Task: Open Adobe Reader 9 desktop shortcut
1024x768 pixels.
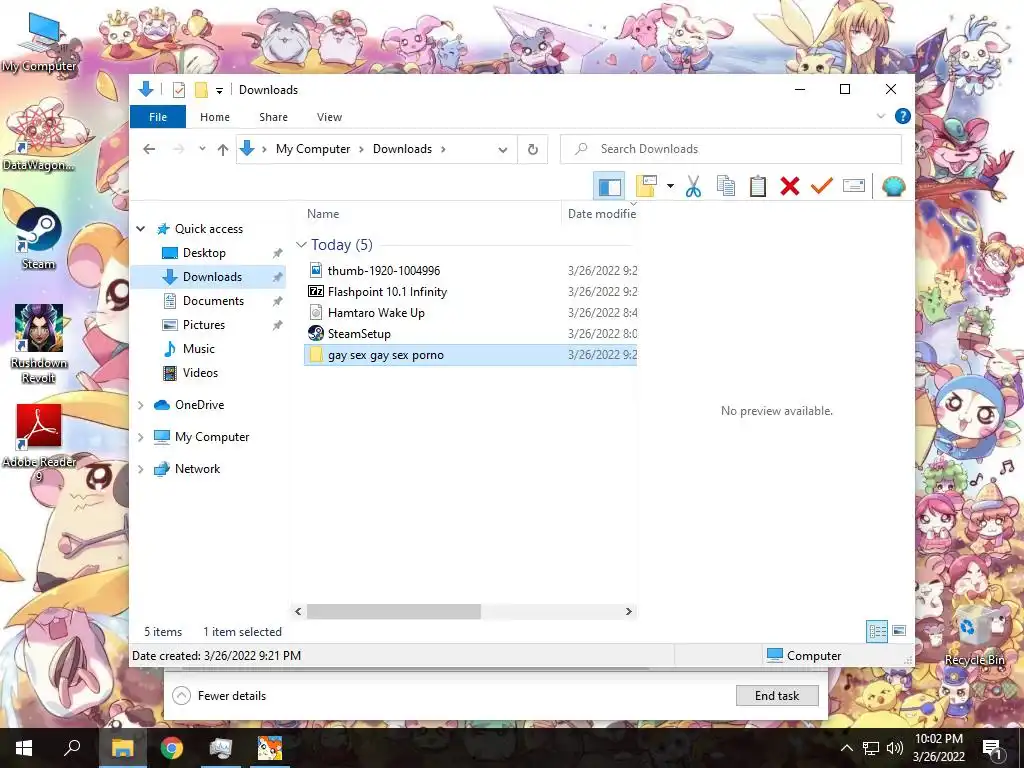Action: (x=39, y=443)
